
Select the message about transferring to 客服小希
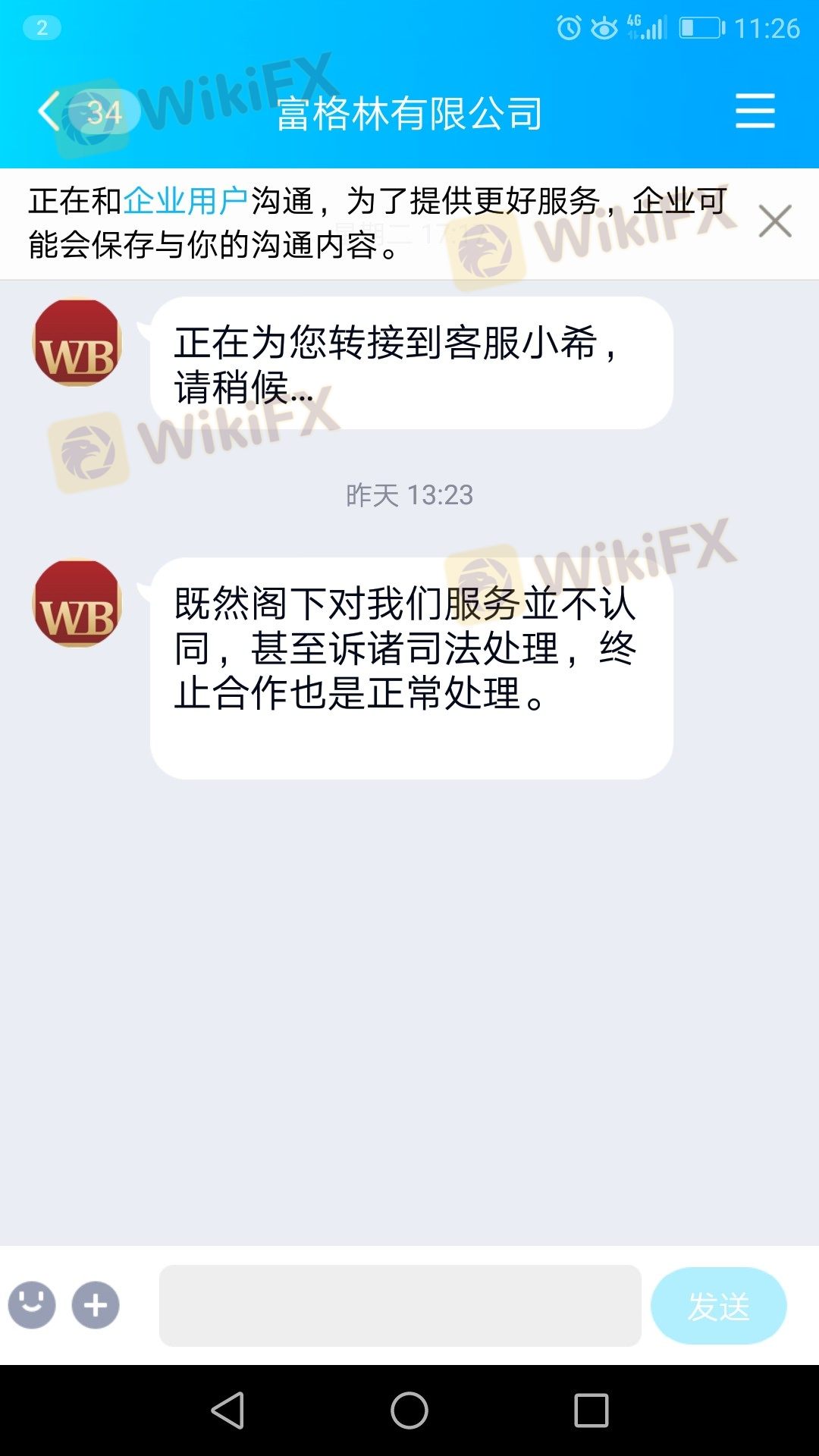pyautogui.click(x=412, y=363)
